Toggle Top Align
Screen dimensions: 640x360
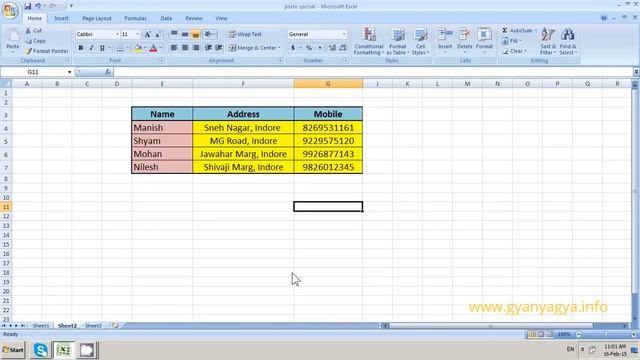[x=174, y=34]
